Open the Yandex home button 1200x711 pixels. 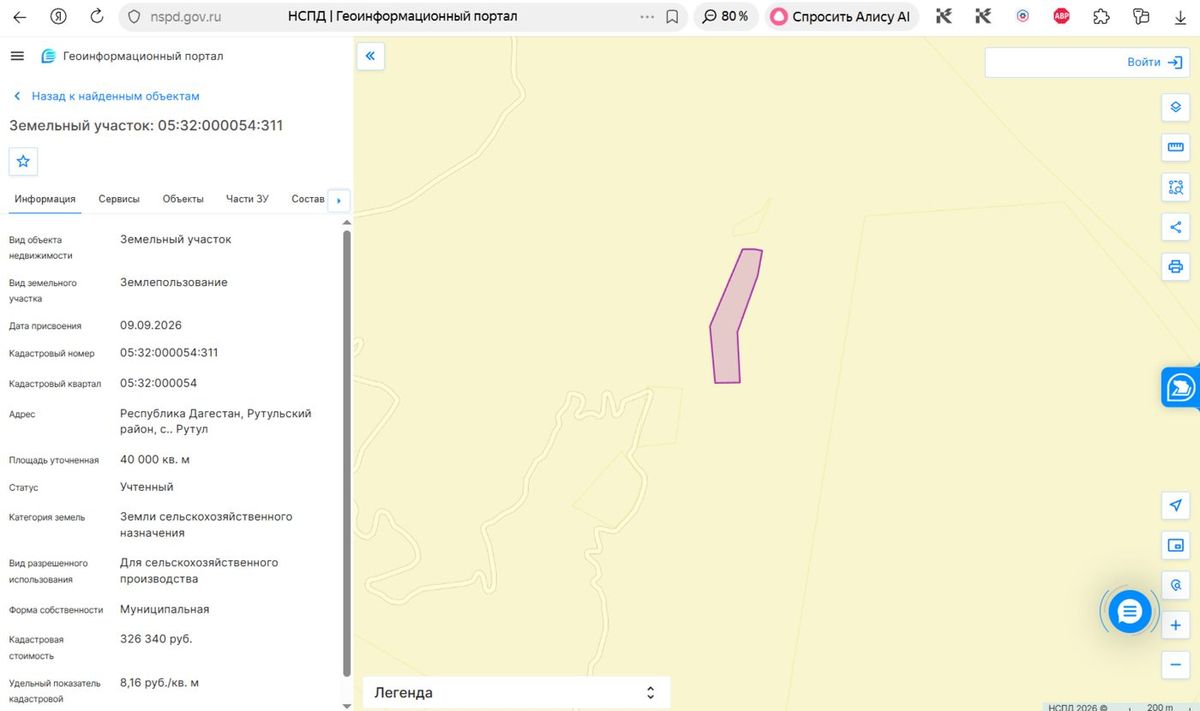(x=58, y=16)
